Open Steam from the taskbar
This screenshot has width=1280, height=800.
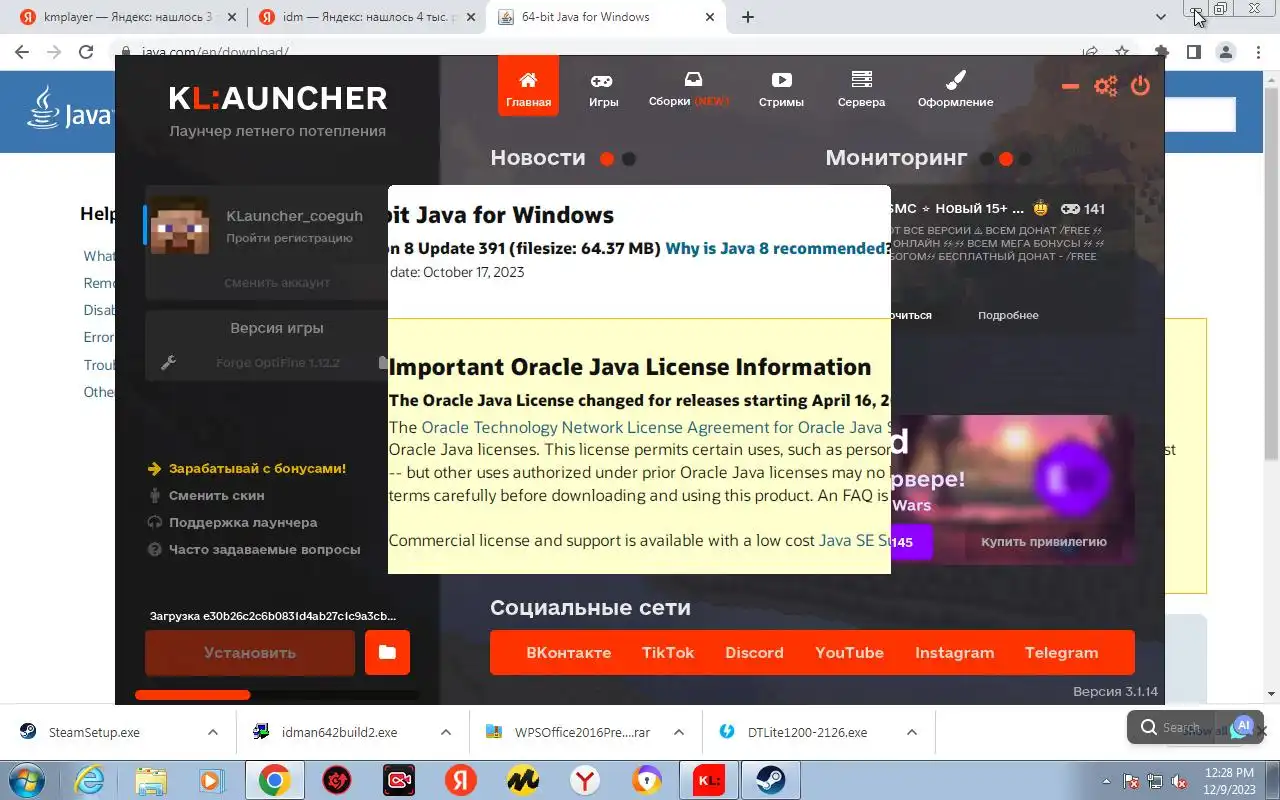point(770,780)
